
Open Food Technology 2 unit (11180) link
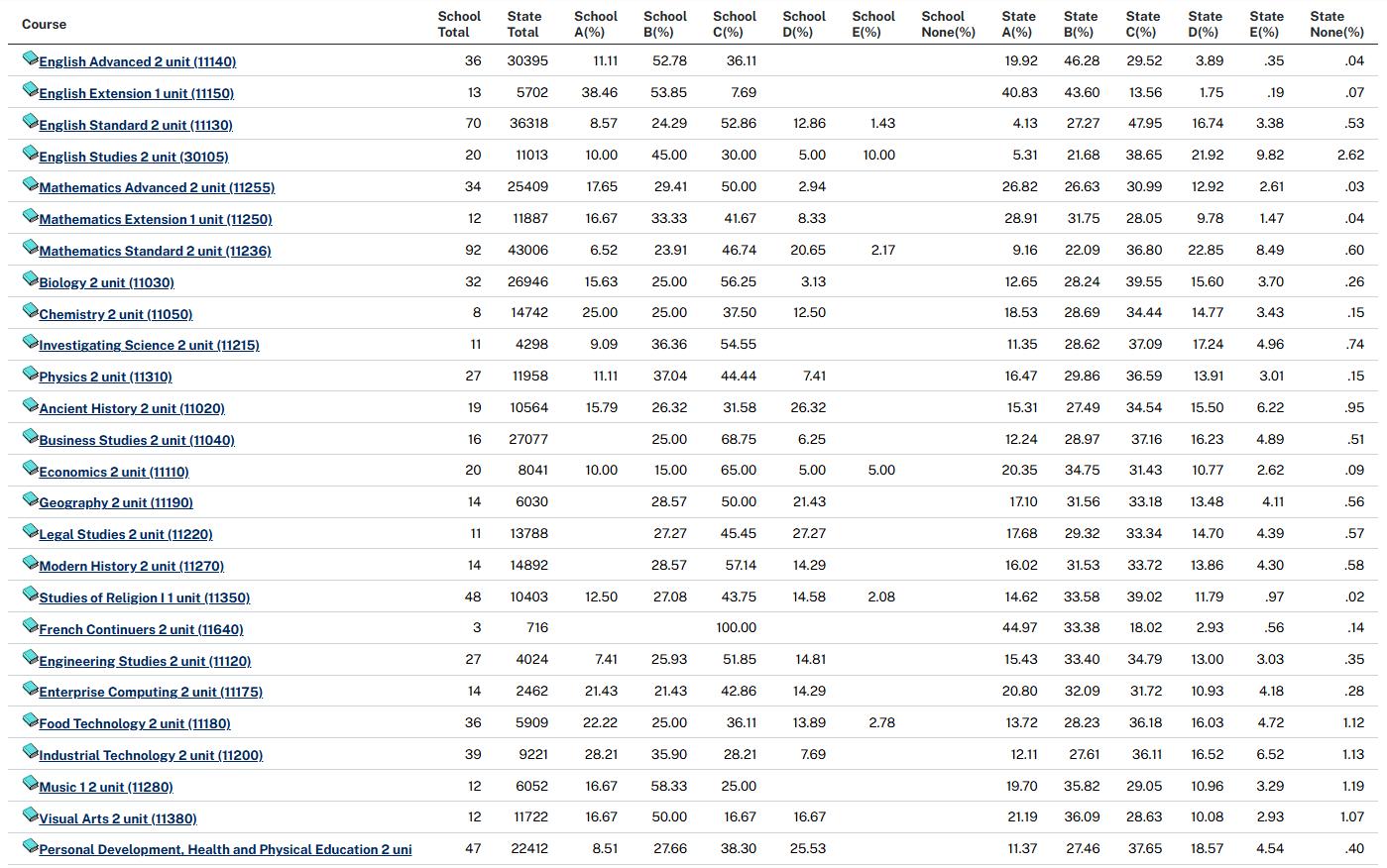pyautogui.click(x=135, y=723)
